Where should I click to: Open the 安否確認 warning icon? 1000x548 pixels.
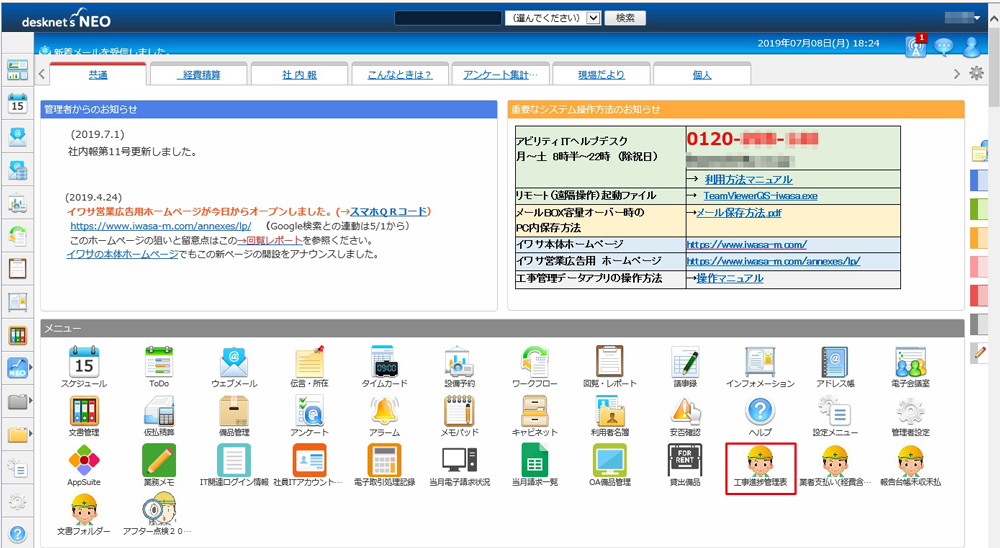tap(685, 411)
